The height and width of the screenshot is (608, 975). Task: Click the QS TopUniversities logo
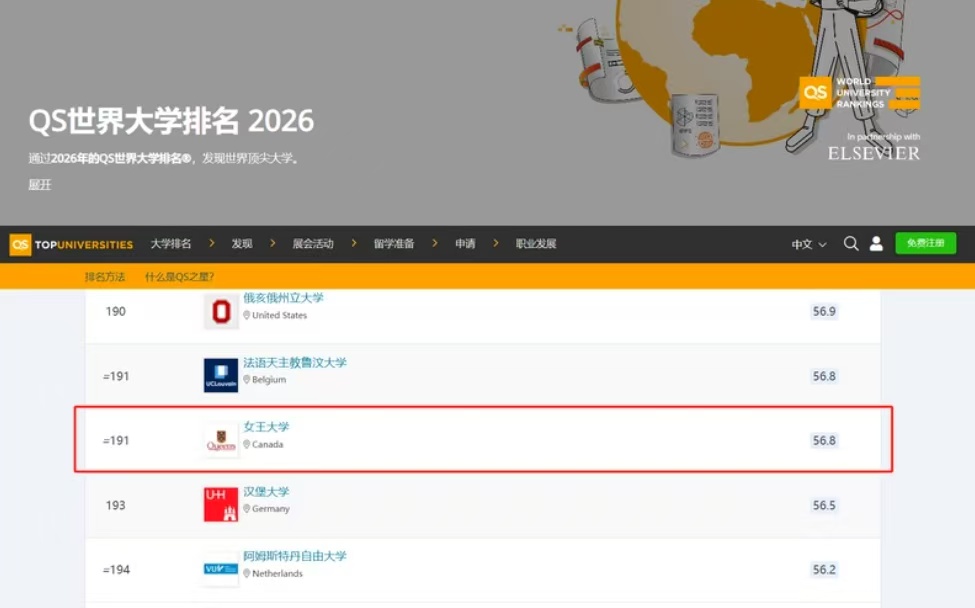(72, 244)
